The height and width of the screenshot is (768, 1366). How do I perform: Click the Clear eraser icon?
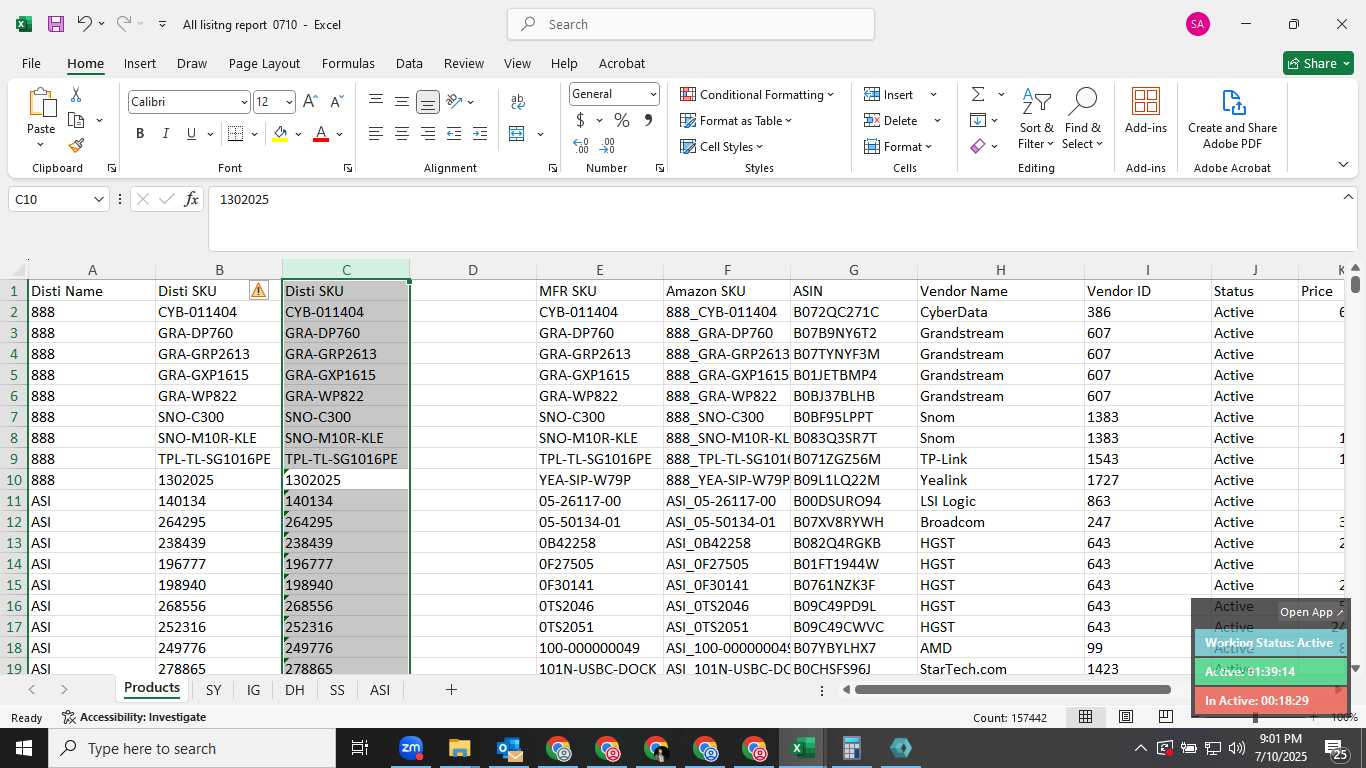[978, 146]
